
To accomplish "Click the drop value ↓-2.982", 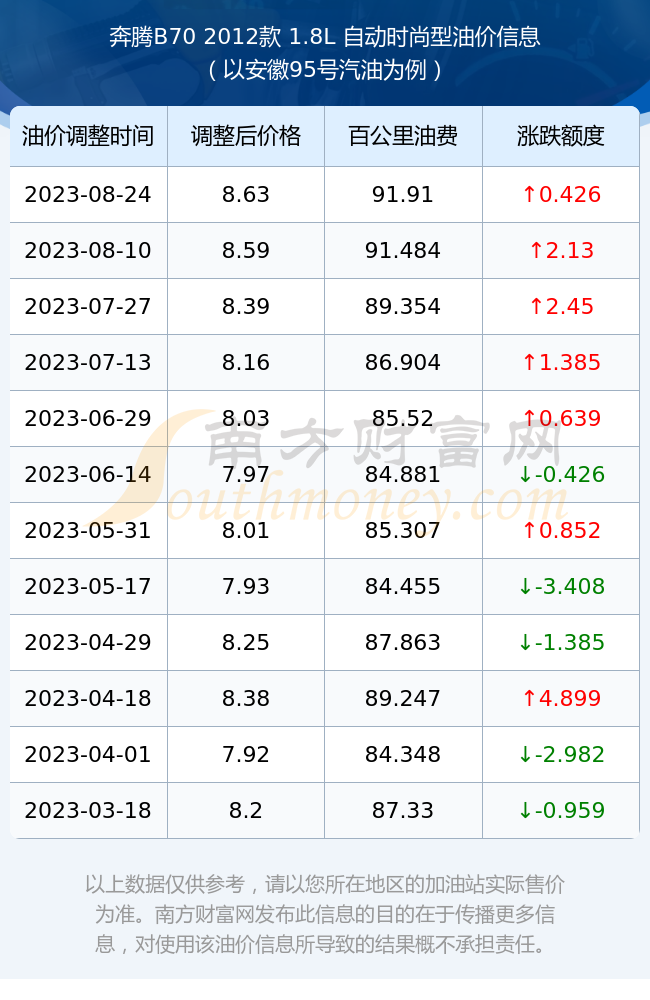I will pos(561,754).
